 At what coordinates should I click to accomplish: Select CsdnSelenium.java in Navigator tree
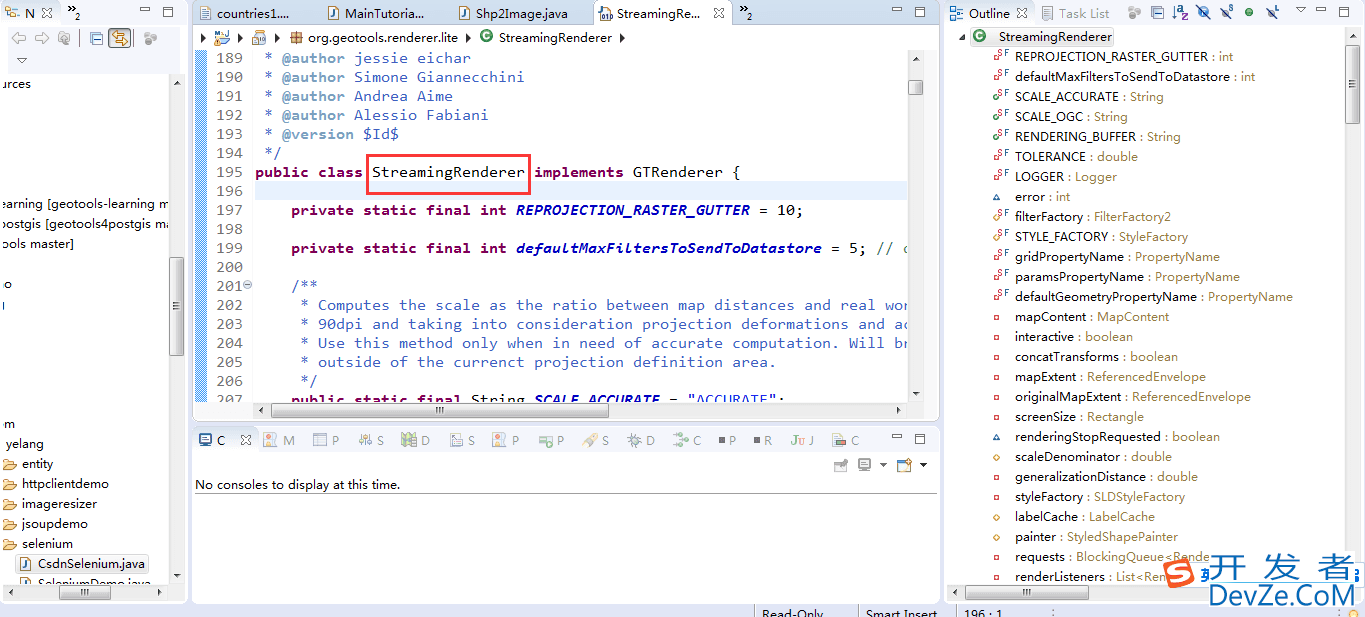coord(81,564)
